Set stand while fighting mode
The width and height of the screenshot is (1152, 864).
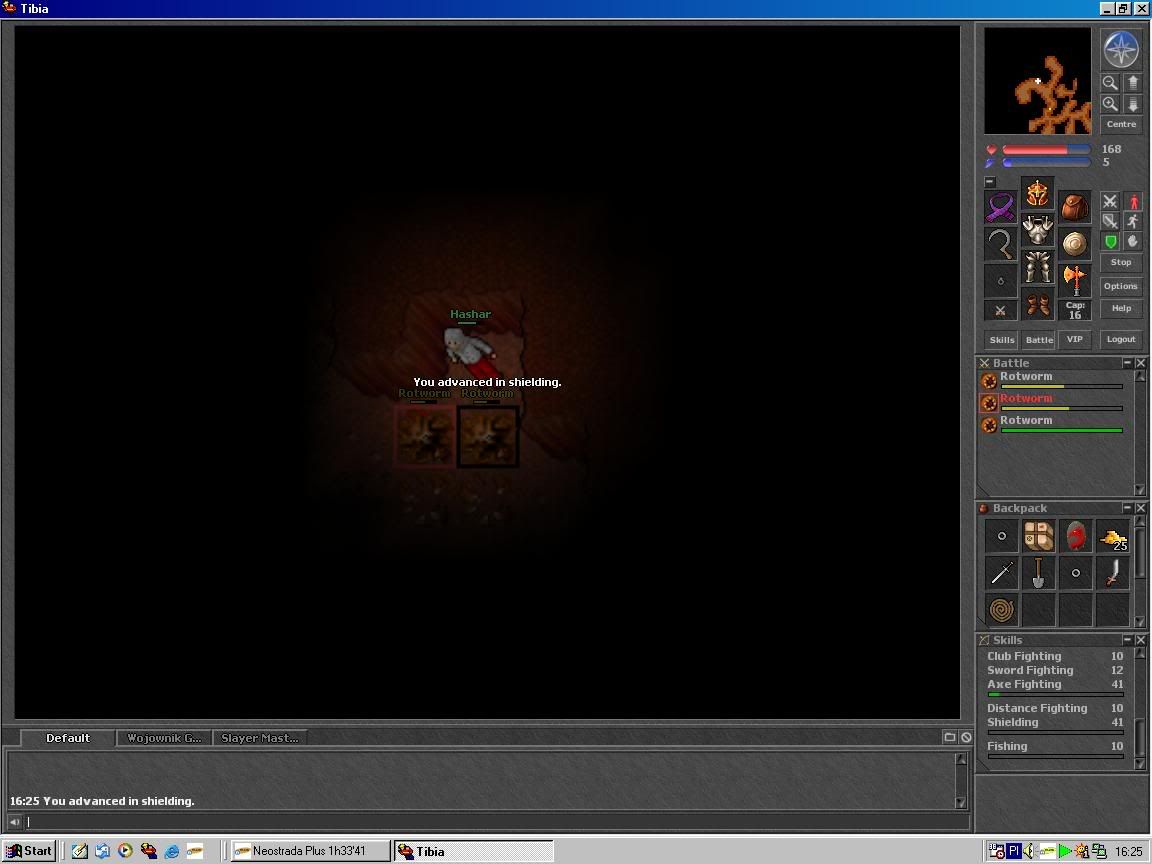click(1133, 201)
